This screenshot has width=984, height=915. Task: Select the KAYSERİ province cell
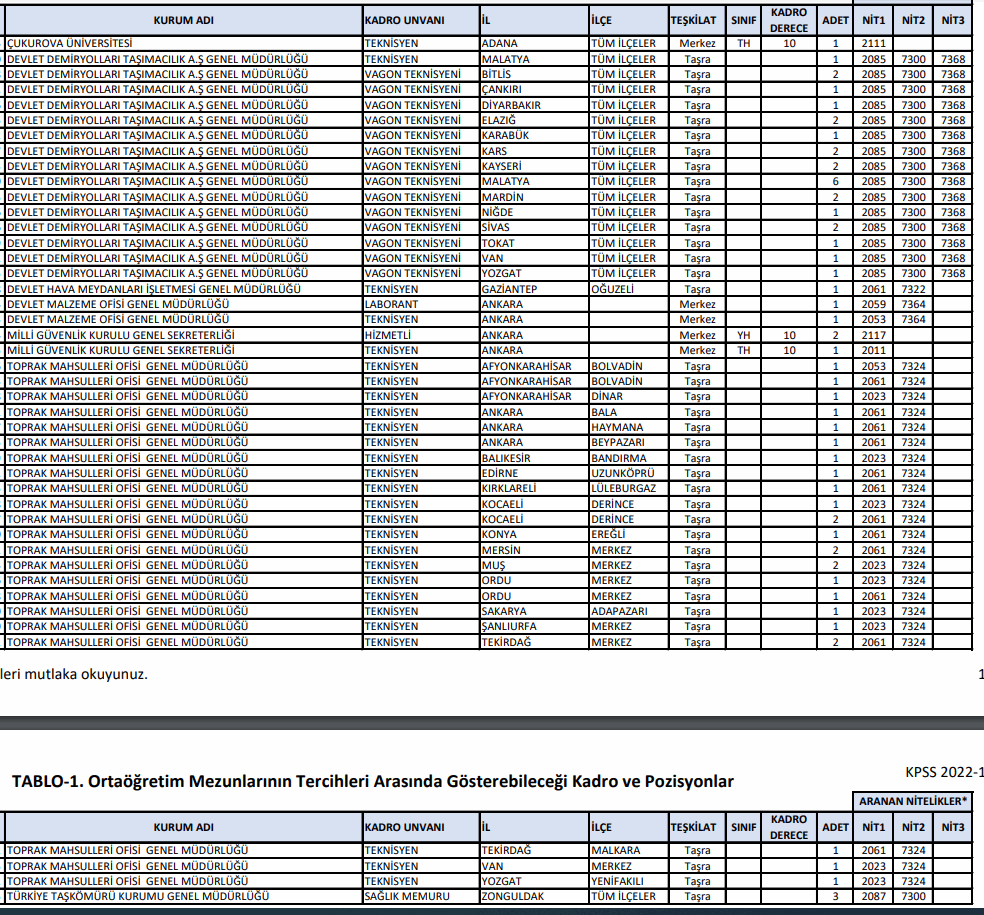point(534,166)
